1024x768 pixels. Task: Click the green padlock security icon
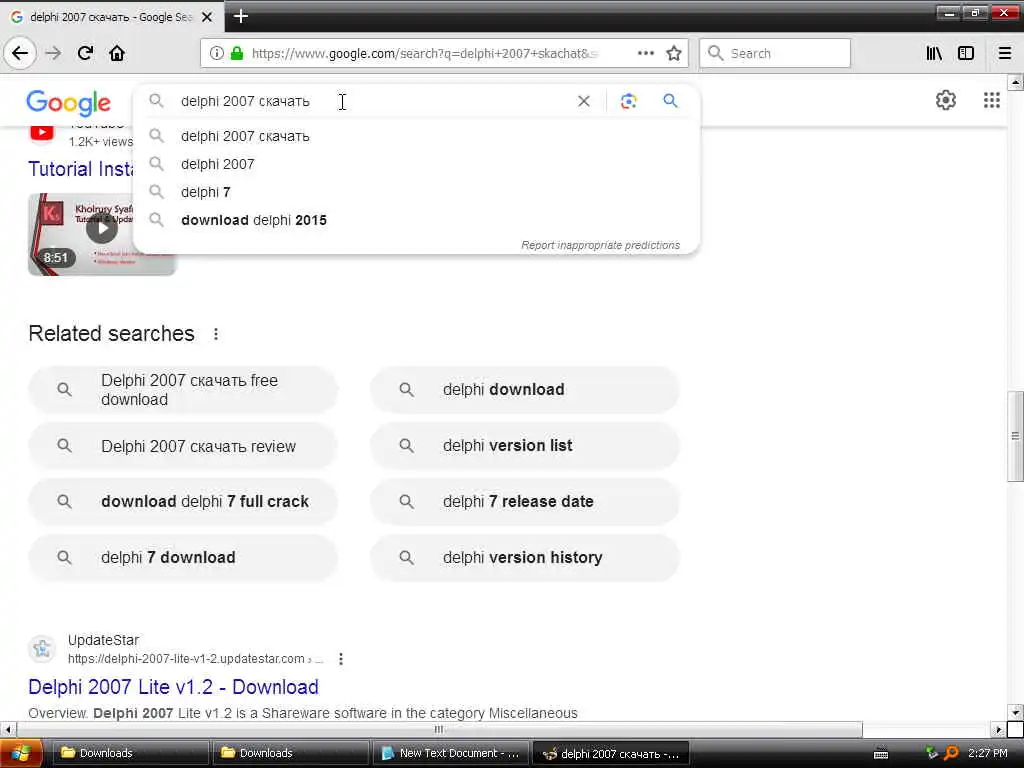coord(237,54)
